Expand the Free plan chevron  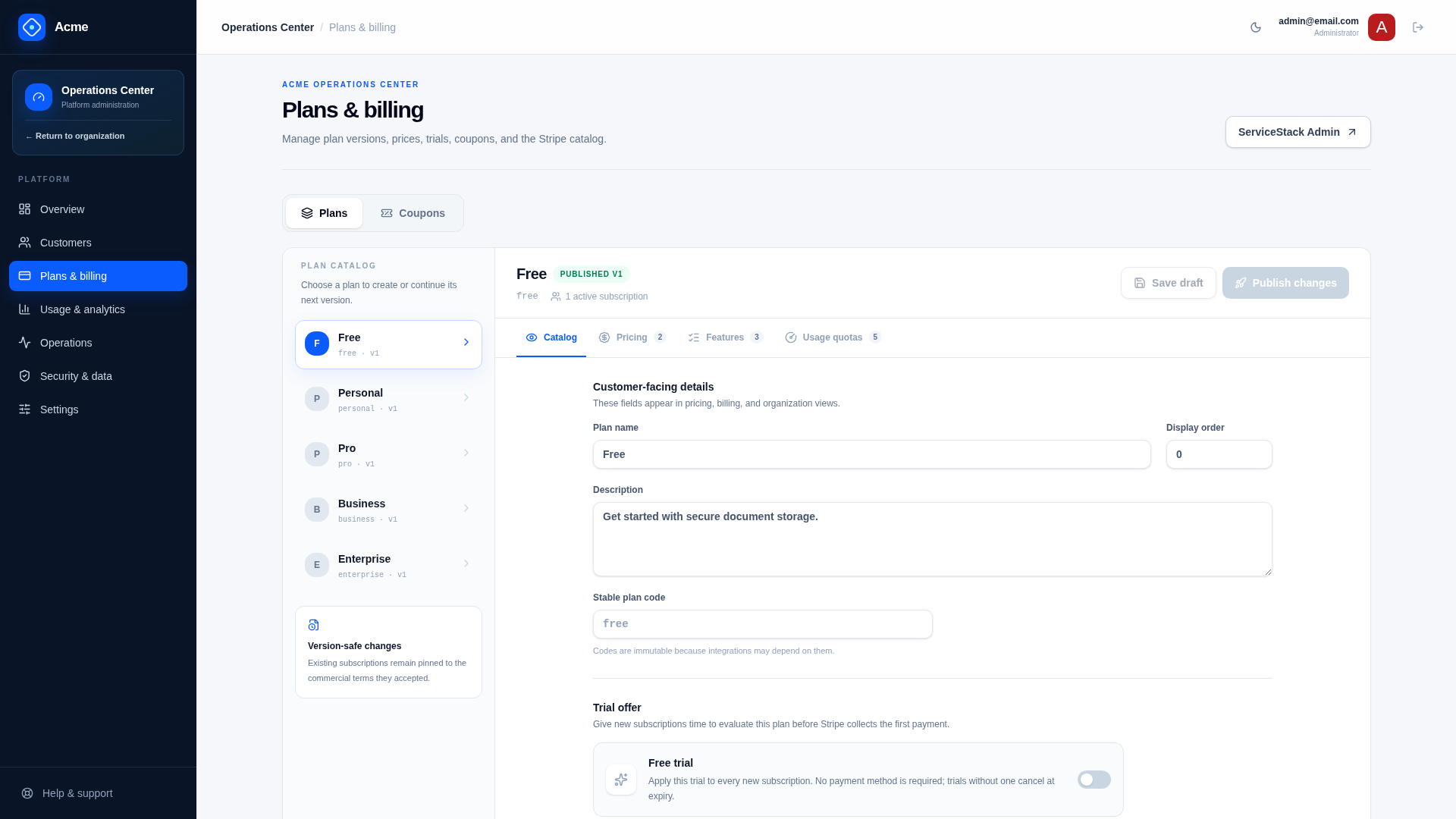pyautogui.click(x=466, y=343)
